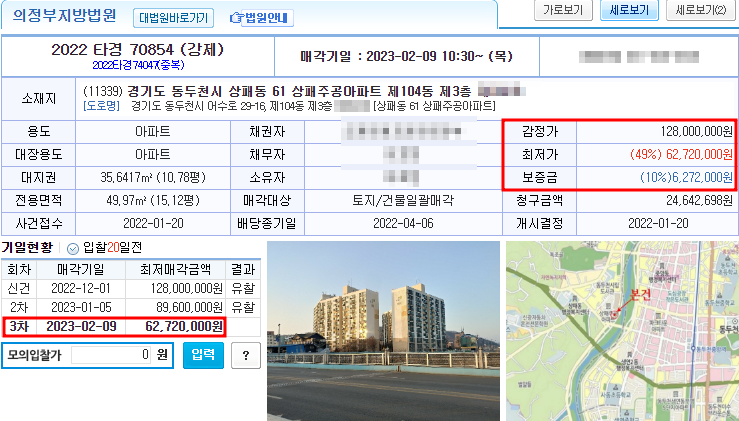
Task: Select the 개시결정 date 2022-01-20
Action: tap(658, 223)
